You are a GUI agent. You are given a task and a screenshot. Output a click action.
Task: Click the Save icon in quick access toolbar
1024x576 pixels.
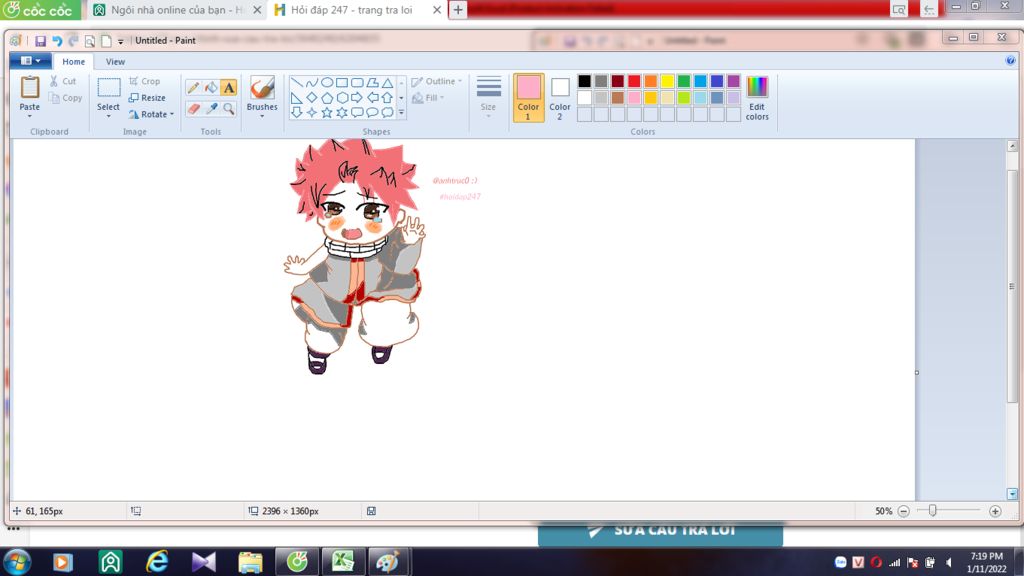(x=40, y=40)
